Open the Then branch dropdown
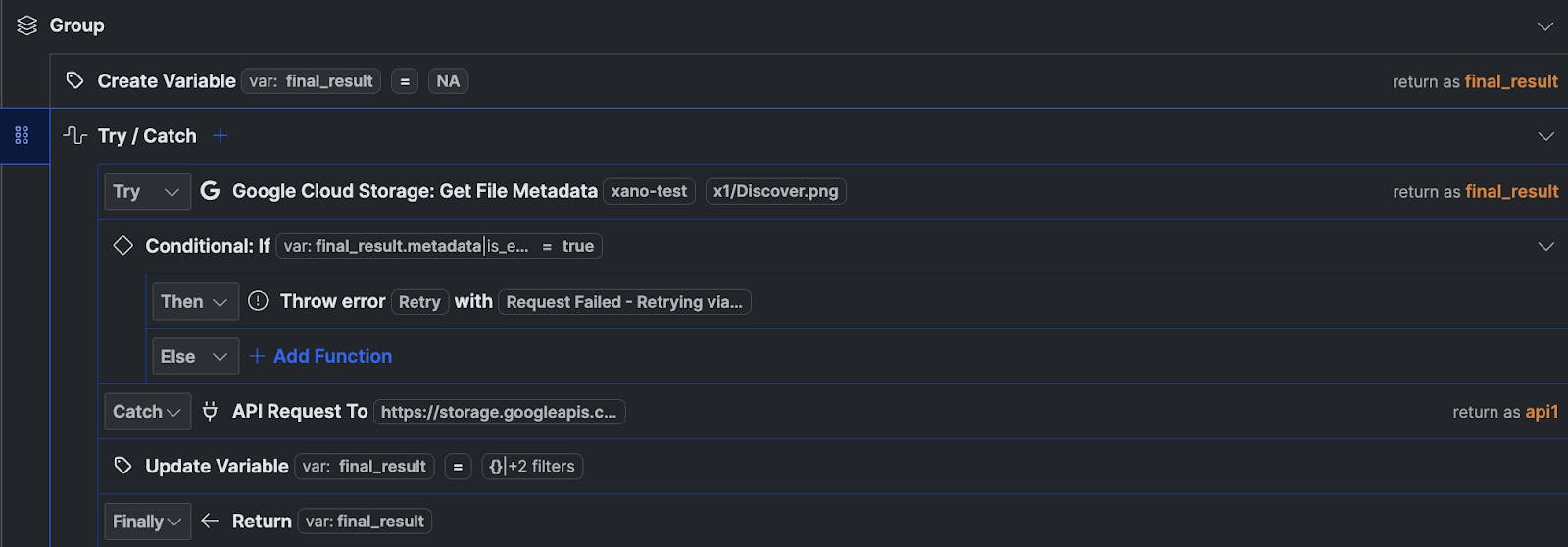 194,301
